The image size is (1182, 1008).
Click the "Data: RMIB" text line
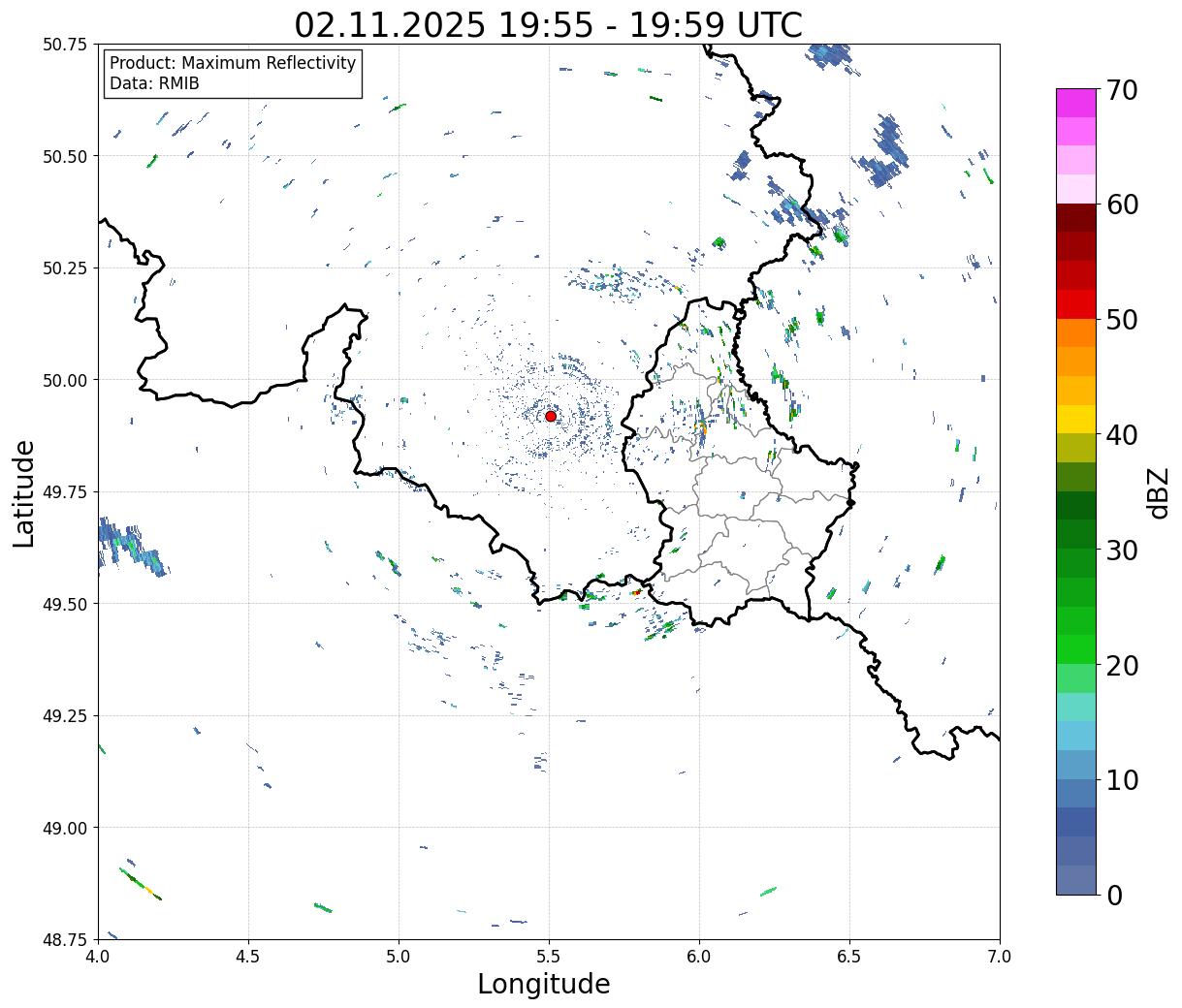(154, 84)
